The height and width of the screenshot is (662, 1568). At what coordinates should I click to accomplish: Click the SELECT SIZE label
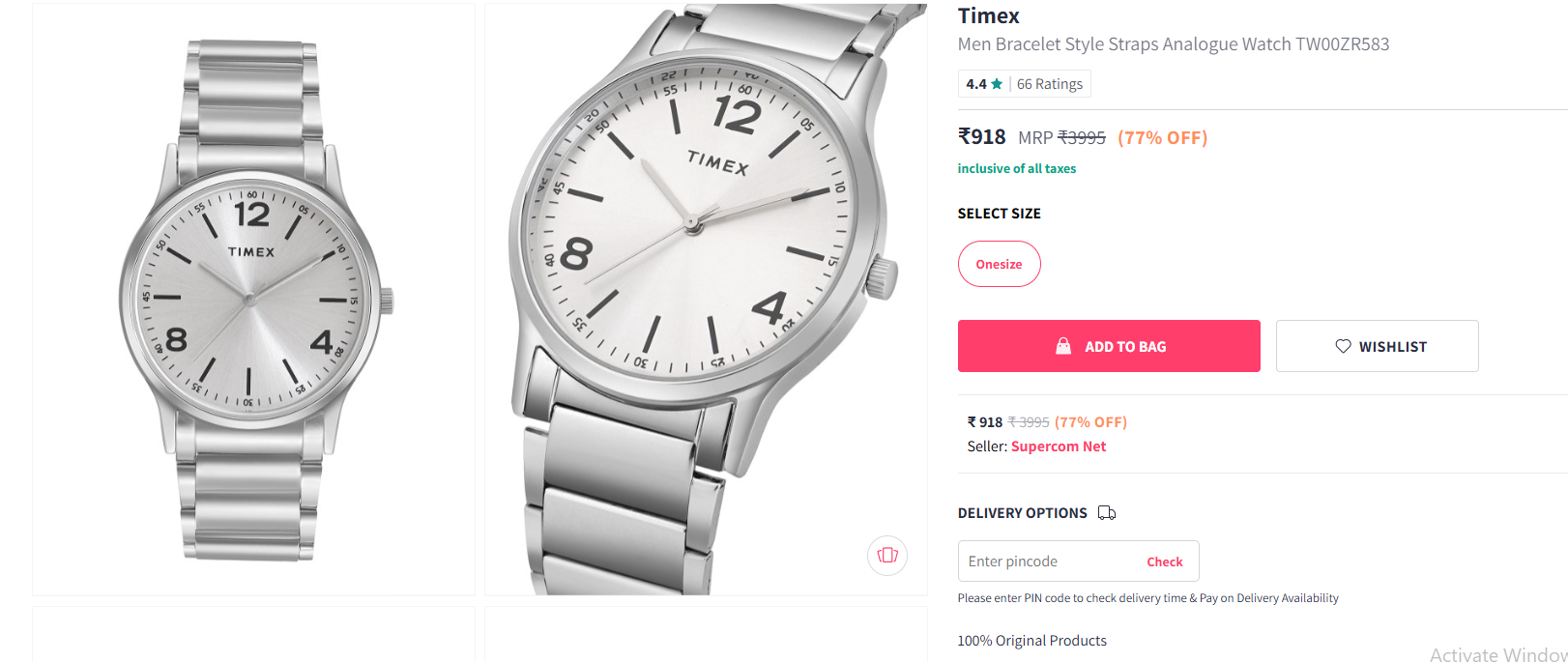click(999, 214)
